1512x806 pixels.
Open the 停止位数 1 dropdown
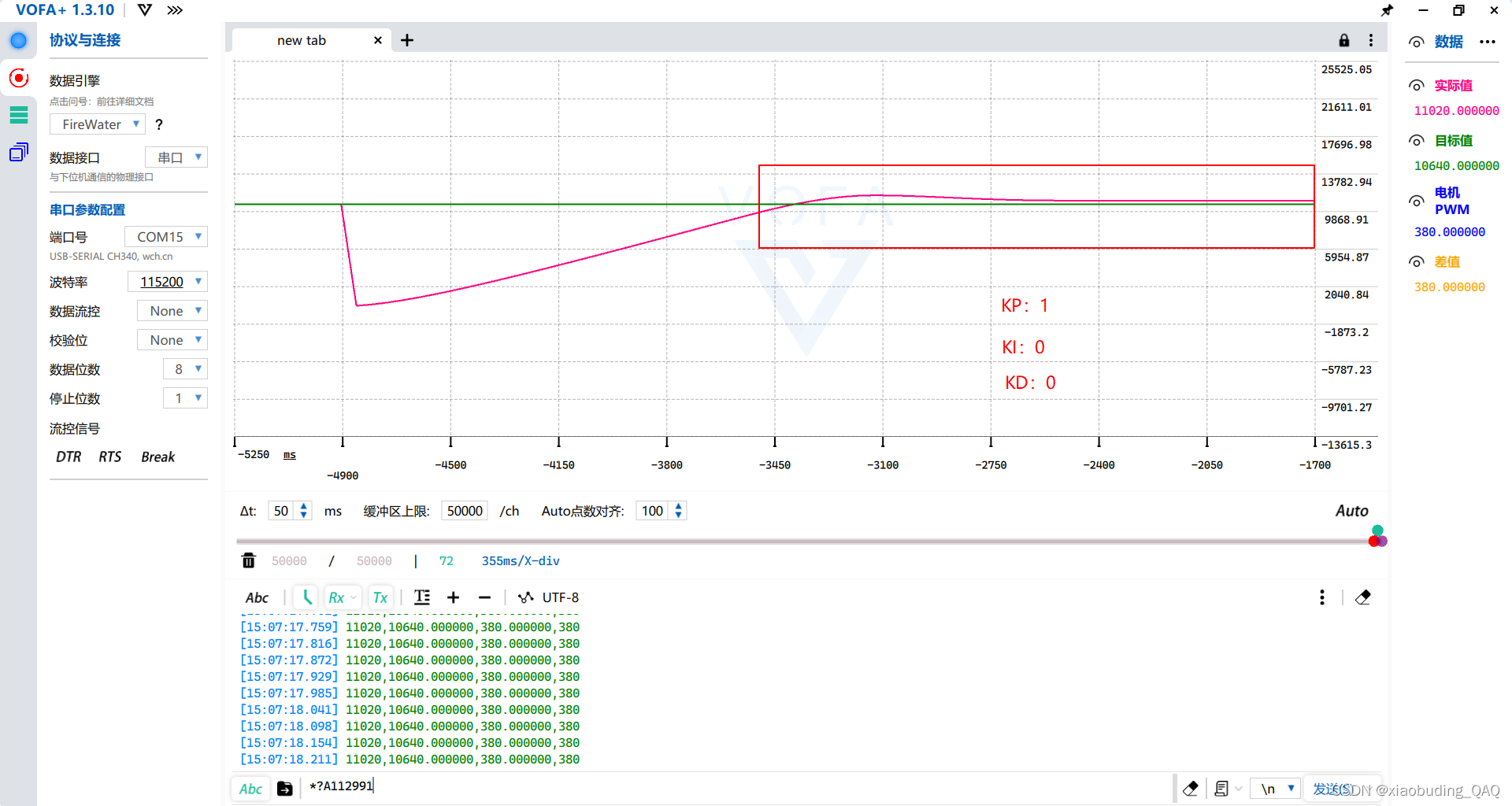pos(185,398)
